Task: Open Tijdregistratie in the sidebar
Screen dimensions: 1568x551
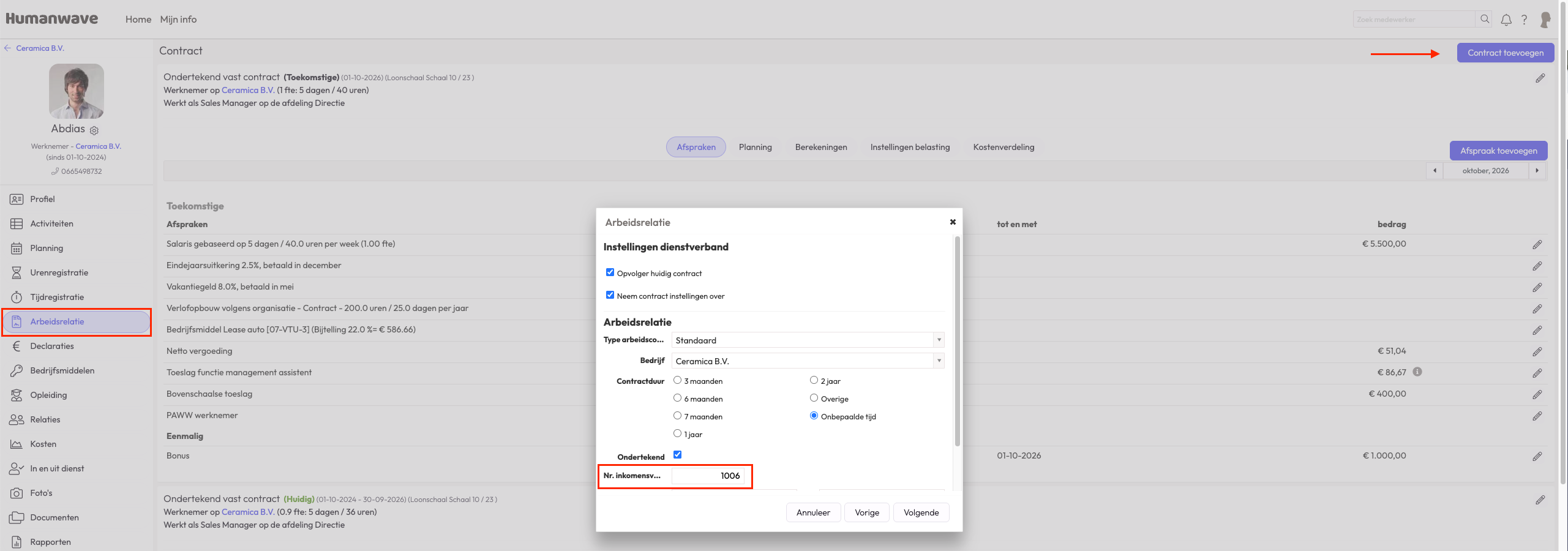Action: [x=57, y=297]
